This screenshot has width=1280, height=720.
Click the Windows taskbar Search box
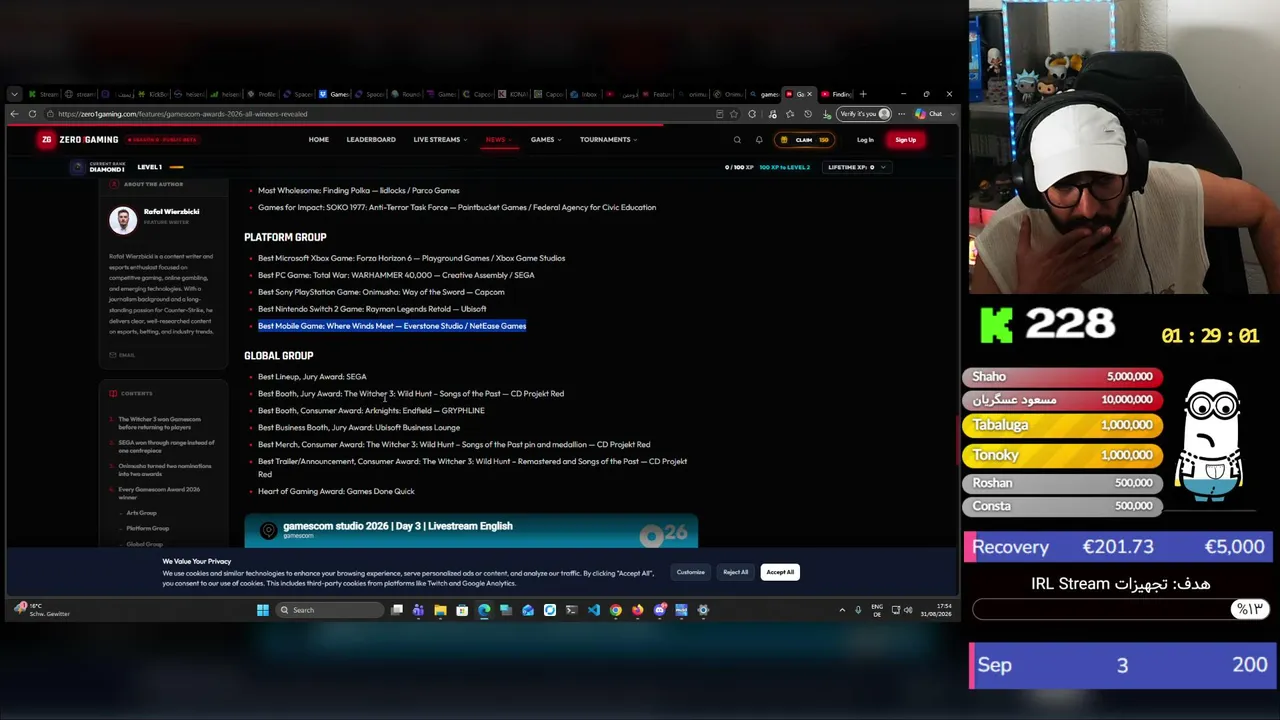(331, 610)
